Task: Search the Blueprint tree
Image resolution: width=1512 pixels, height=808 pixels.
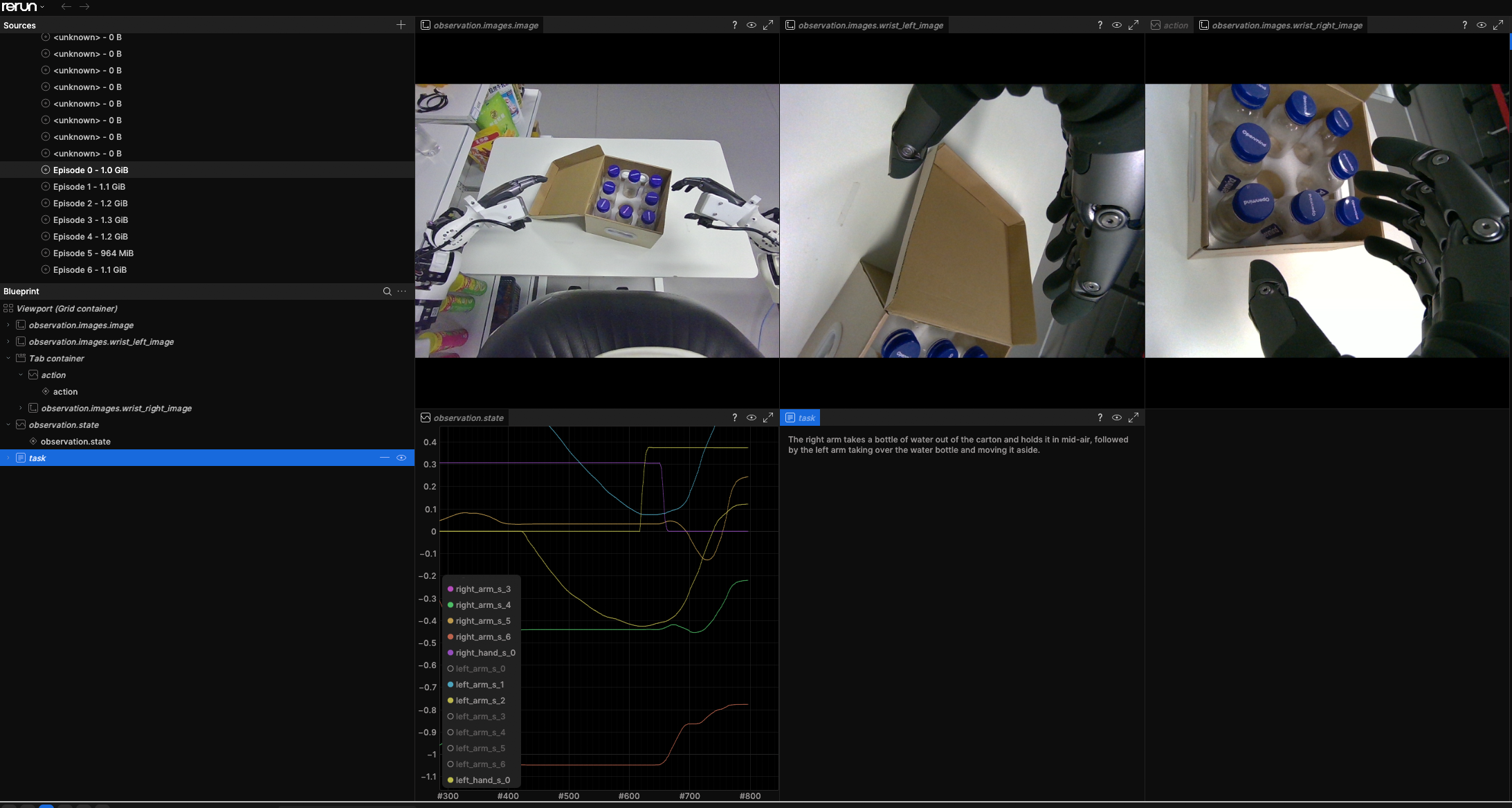Action: pos(388,291)
